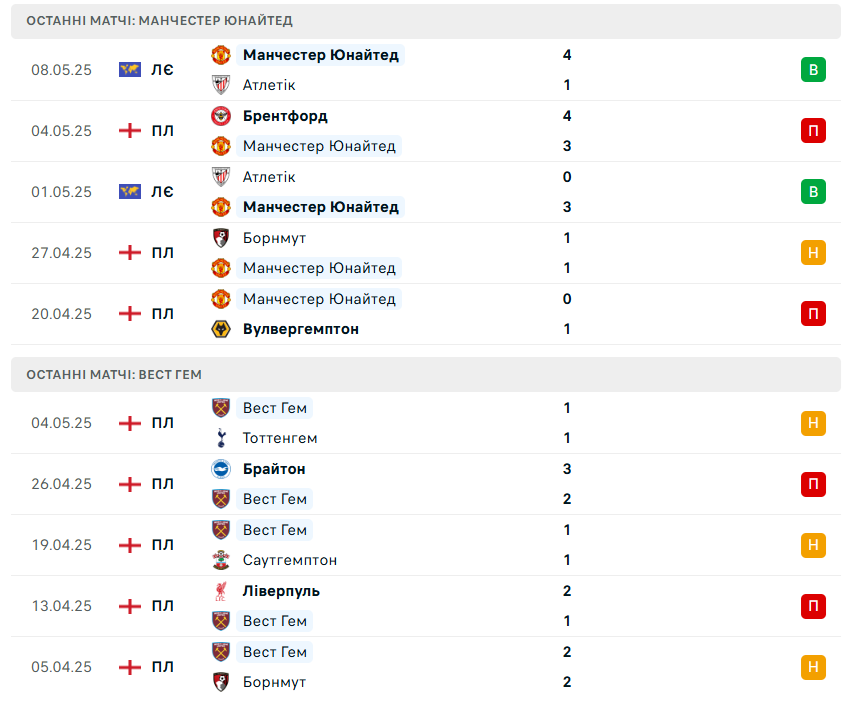
Task: Click the Brighton club badge
Action: [x=221, y=469]
